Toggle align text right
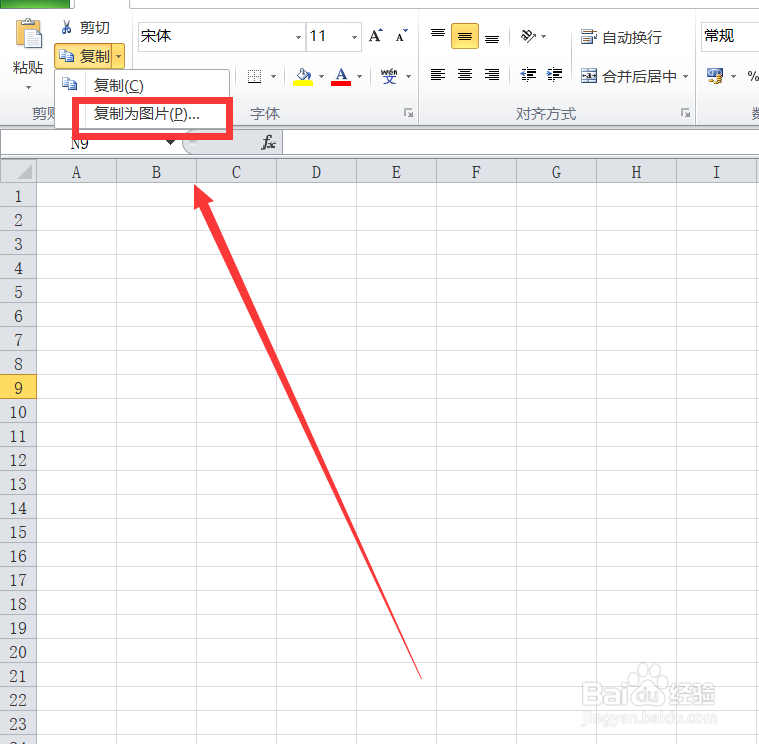 coord(492,75)
